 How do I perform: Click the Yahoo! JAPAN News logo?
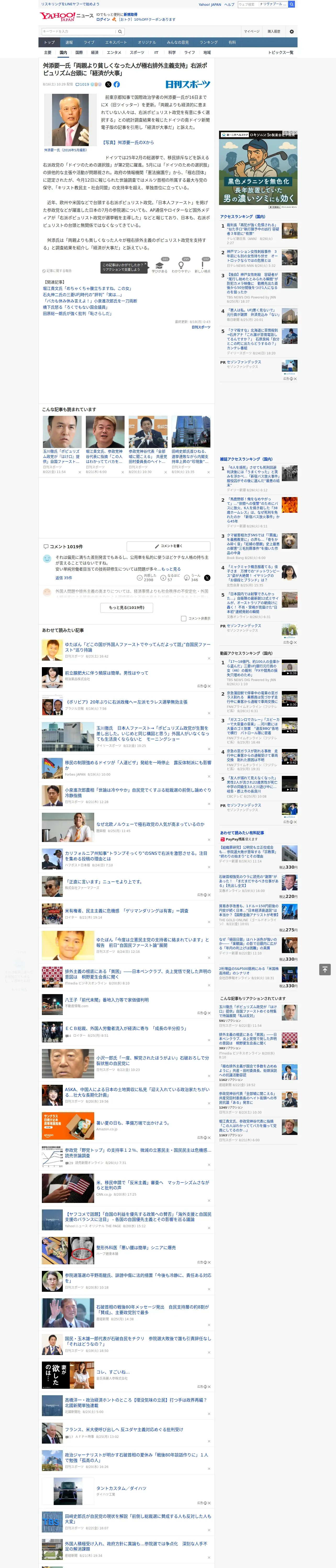[67, 16]
